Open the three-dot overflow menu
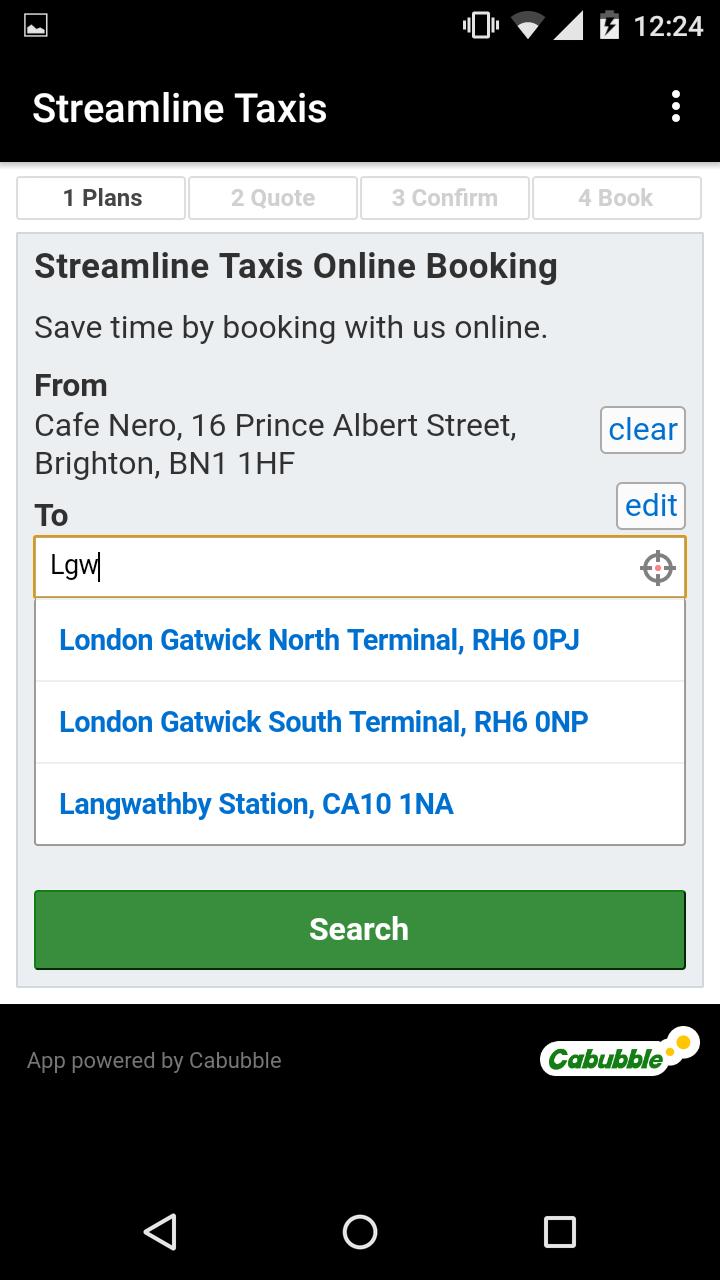 [x=676, y=107]
